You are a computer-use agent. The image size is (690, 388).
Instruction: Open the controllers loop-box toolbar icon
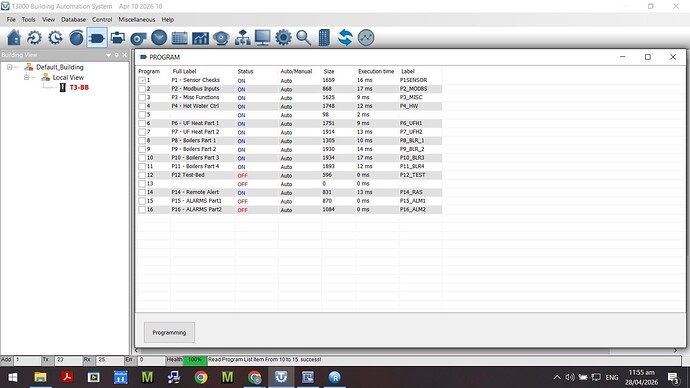117,38
